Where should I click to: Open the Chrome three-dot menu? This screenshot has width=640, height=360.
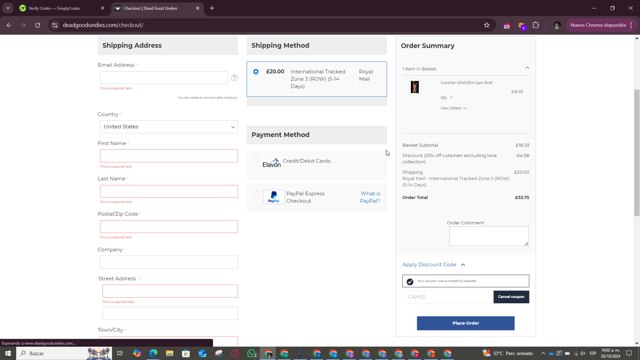pyautogui.click(x=632, y=25)
